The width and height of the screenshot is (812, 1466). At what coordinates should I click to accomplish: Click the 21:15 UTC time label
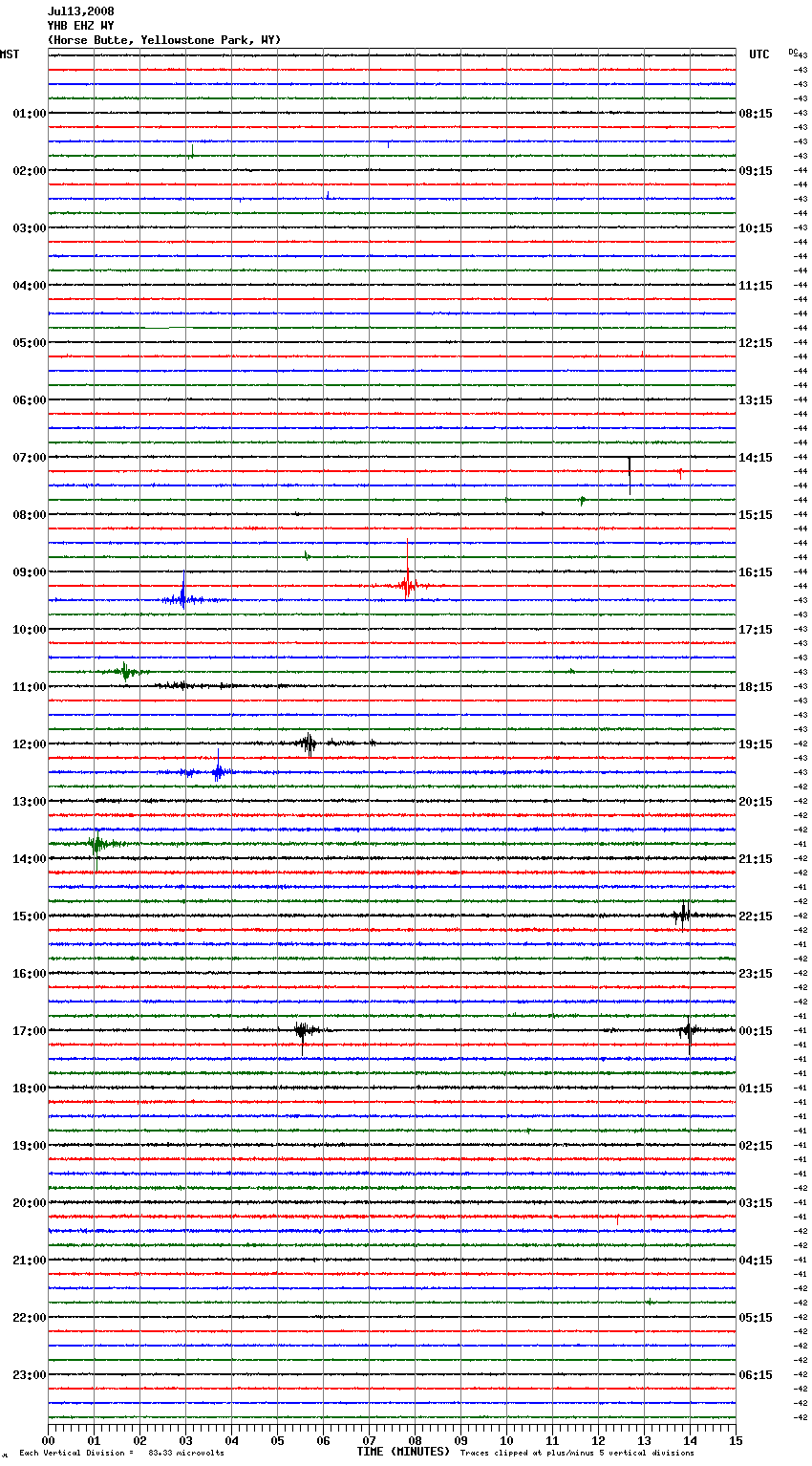[756, 859]
